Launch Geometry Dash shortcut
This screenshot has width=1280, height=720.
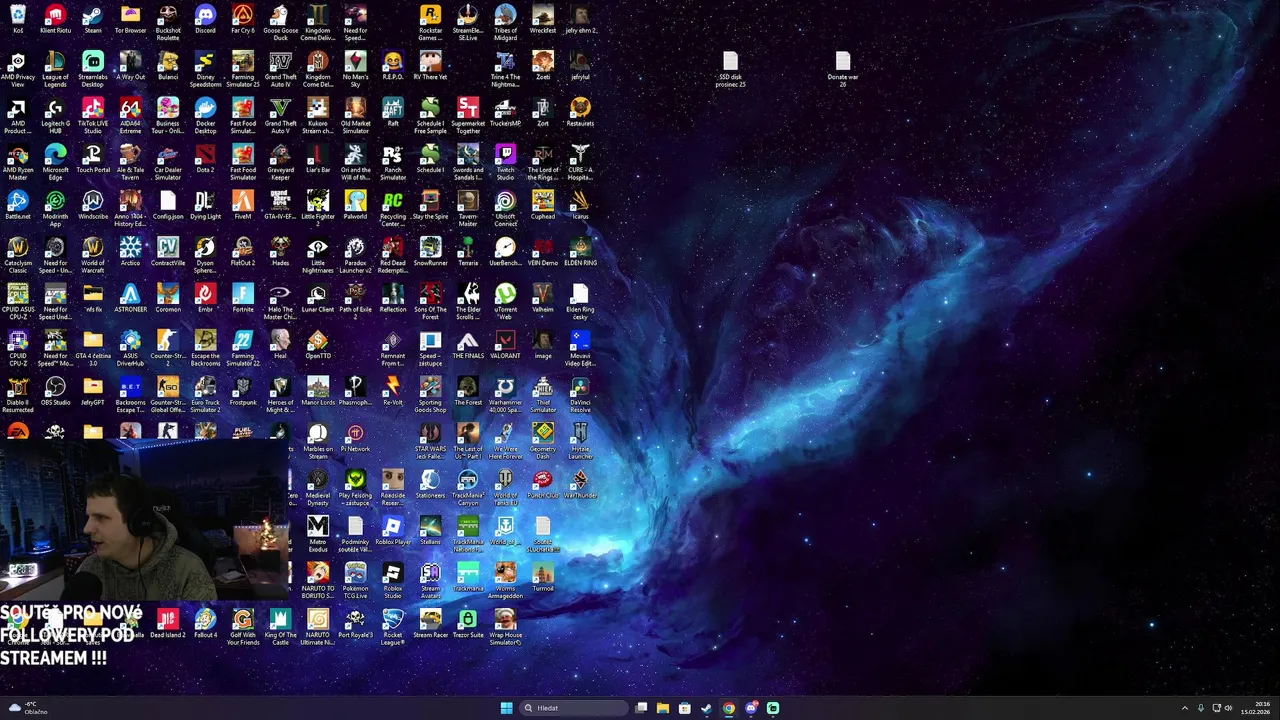point(543,441)
